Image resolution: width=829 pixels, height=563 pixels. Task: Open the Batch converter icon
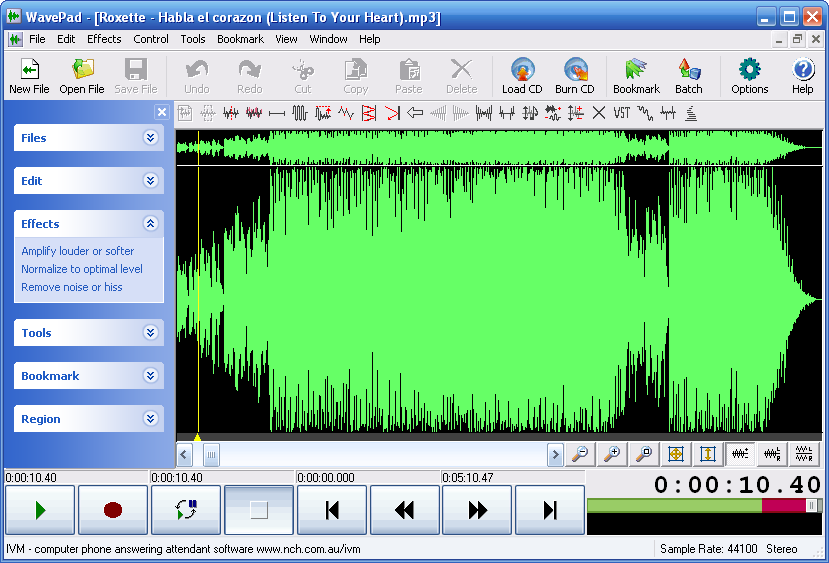(689, 76)
